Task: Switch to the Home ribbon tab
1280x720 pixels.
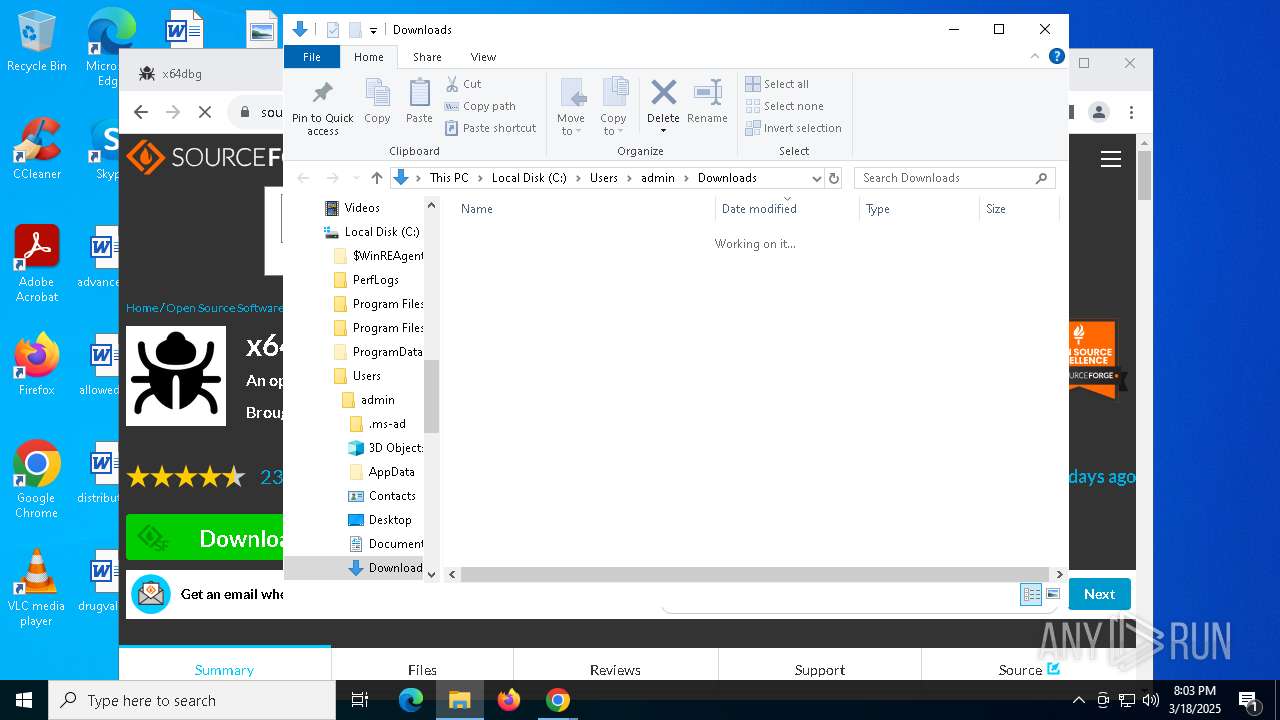Action: click(368, 57)
